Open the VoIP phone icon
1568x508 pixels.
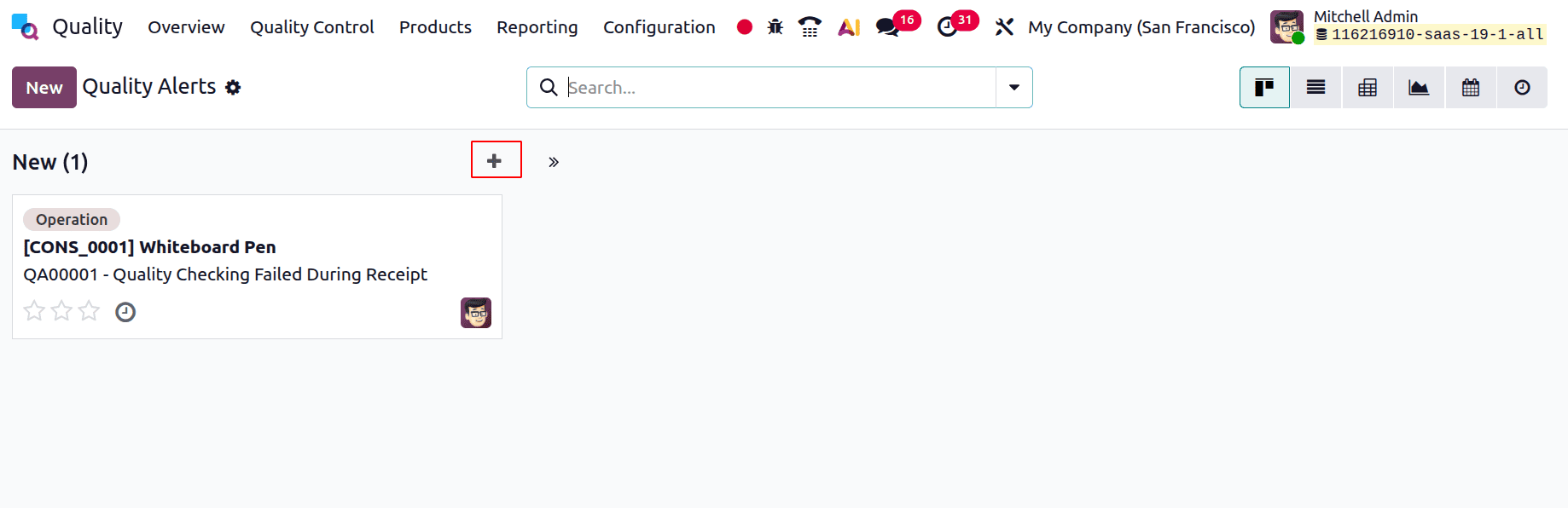point(810,27)
